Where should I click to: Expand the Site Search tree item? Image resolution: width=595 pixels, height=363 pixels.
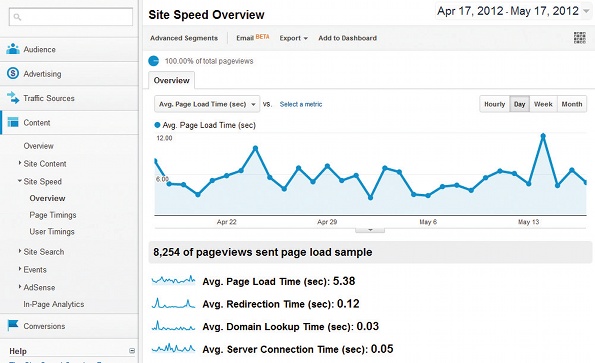[19, 251]
